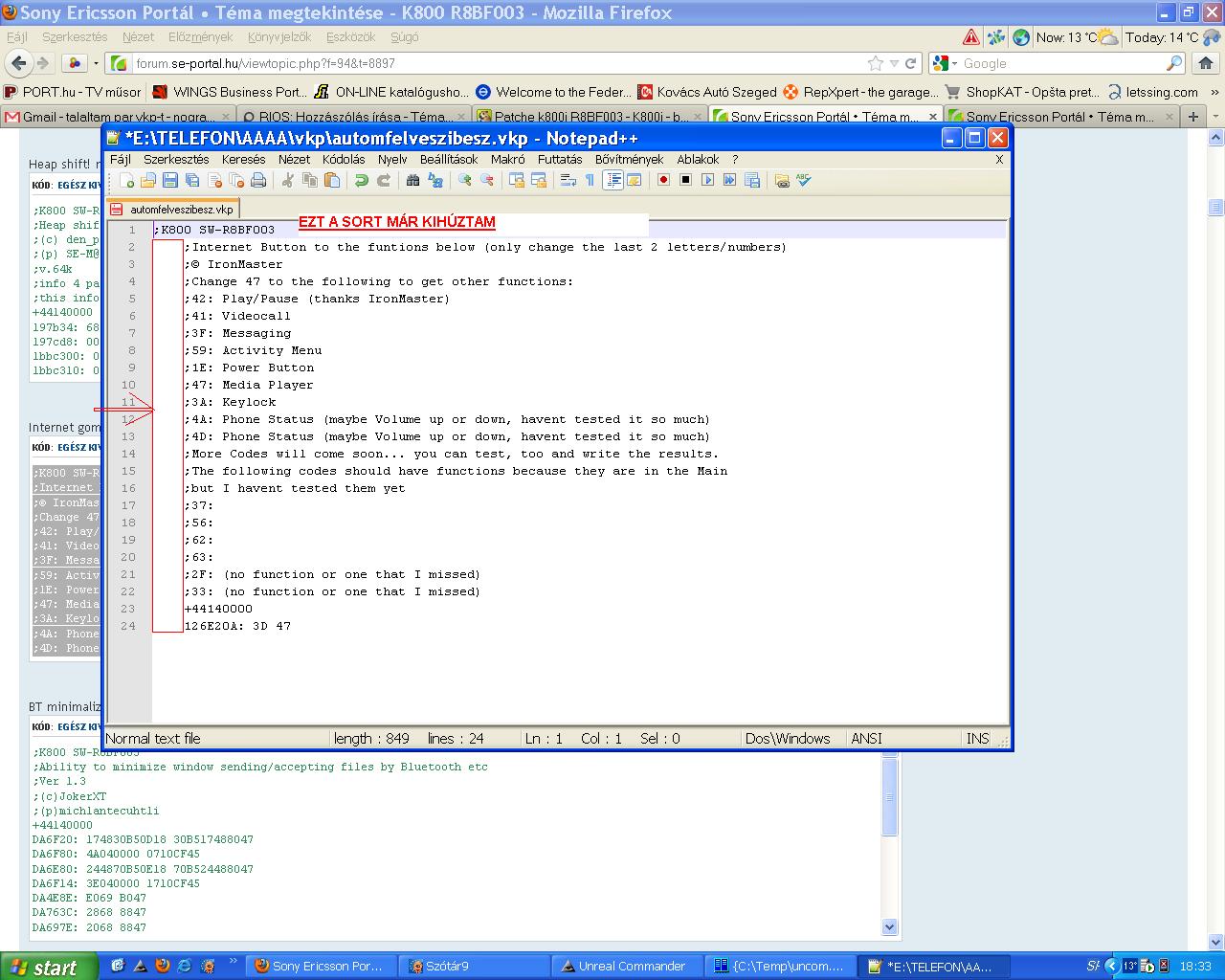Toggle show all characters pilcrow icon
The height and width of the screenshot is (980, 1225).
(590, 180)
